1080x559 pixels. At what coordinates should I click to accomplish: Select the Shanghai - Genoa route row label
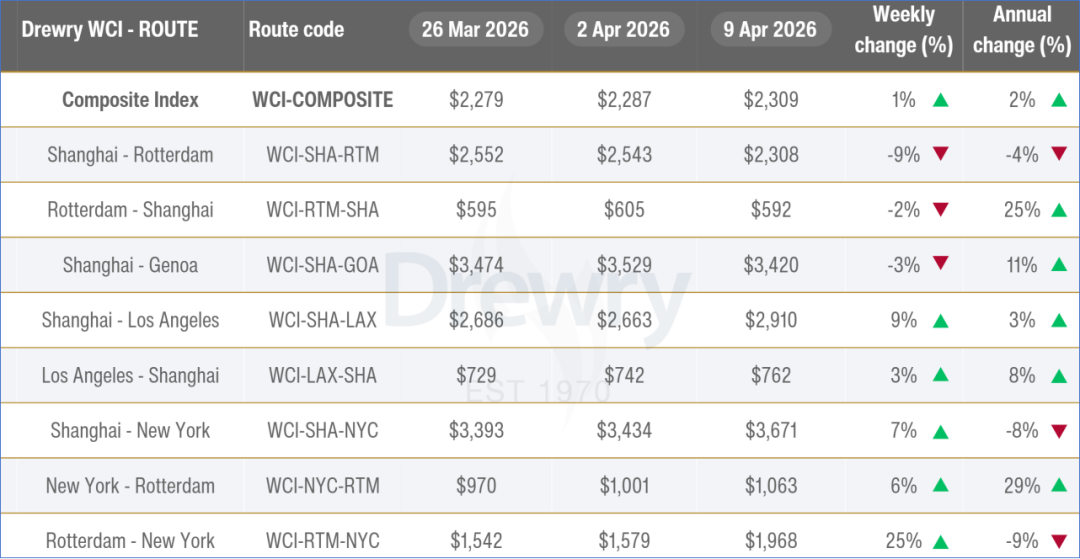130,265
